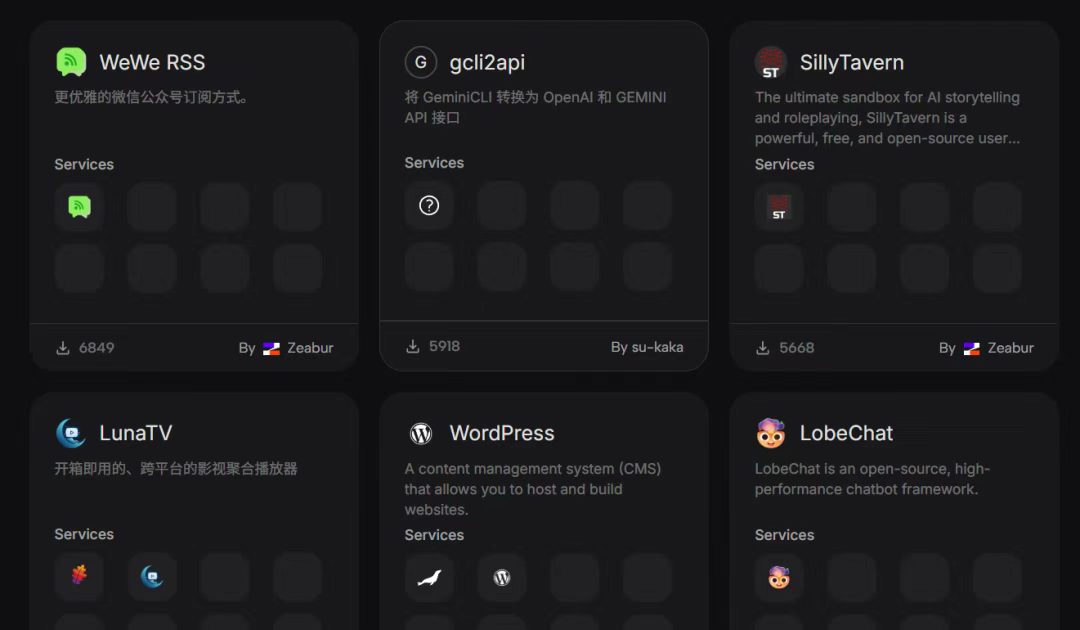Open the WordPress template title
The height and width of the screenshot is (630, 1080).
(502, 433)
